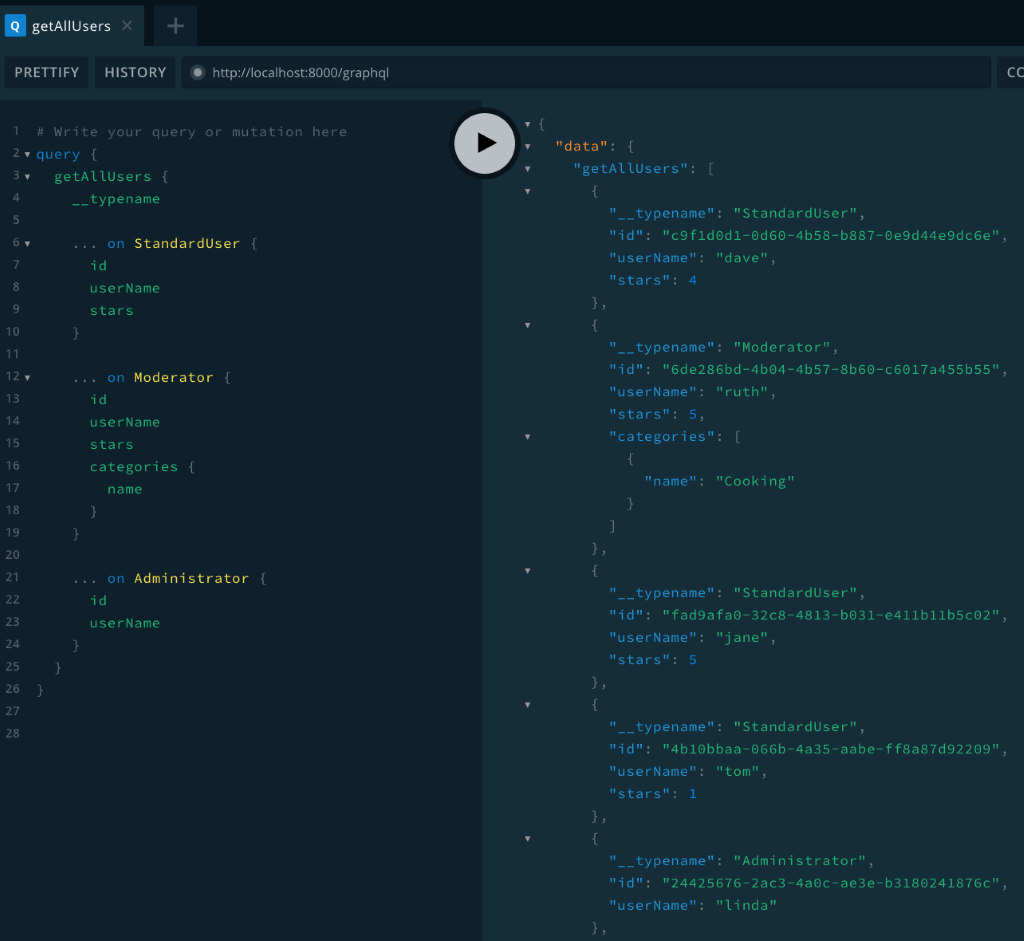Image resolution: width=1024 pixels, height=941 pixels.
Task: Open the HISTORY panel
Action: click(135, 72)
